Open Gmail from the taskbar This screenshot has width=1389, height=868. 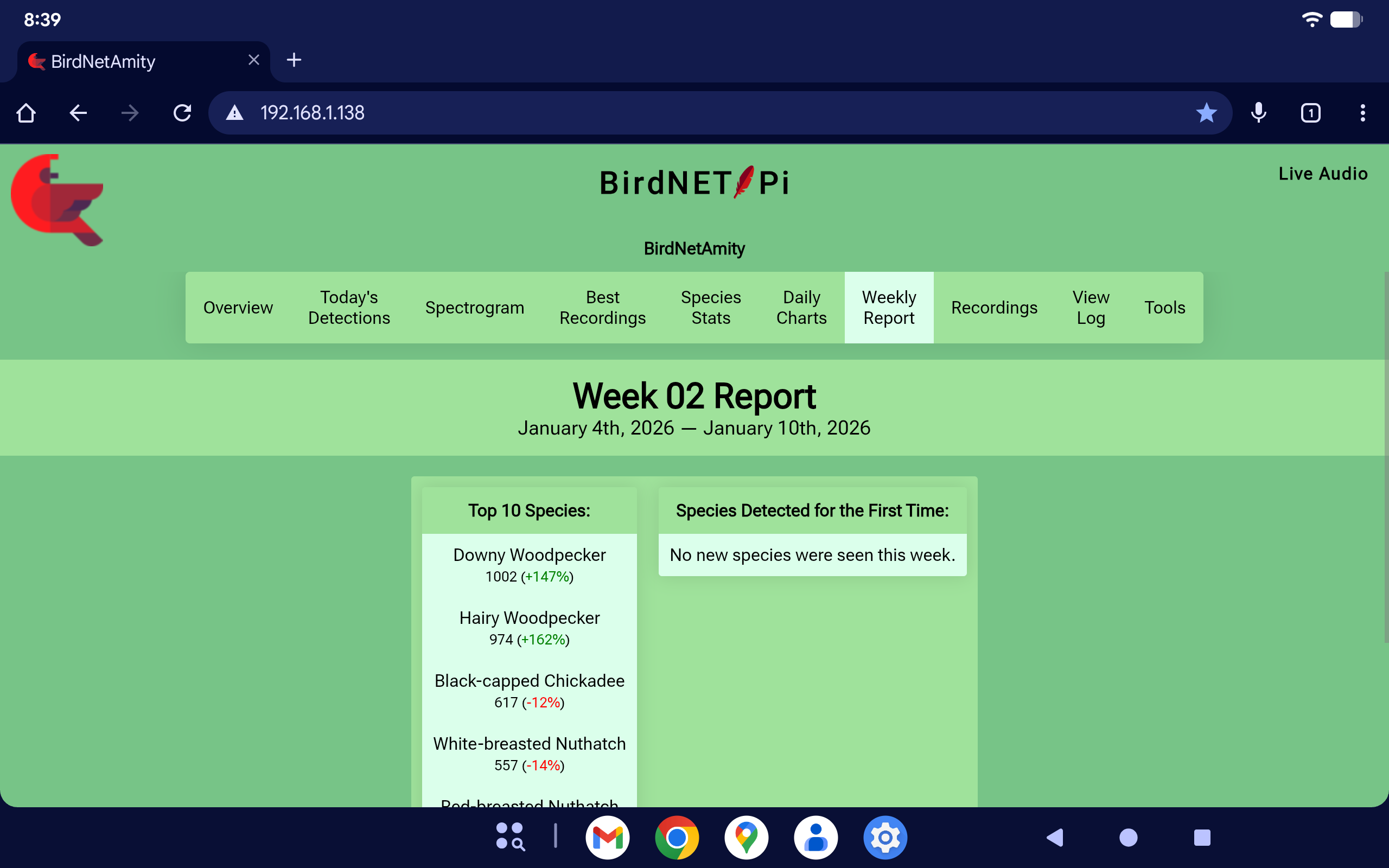pyautogui.click(x=607, y=838)
